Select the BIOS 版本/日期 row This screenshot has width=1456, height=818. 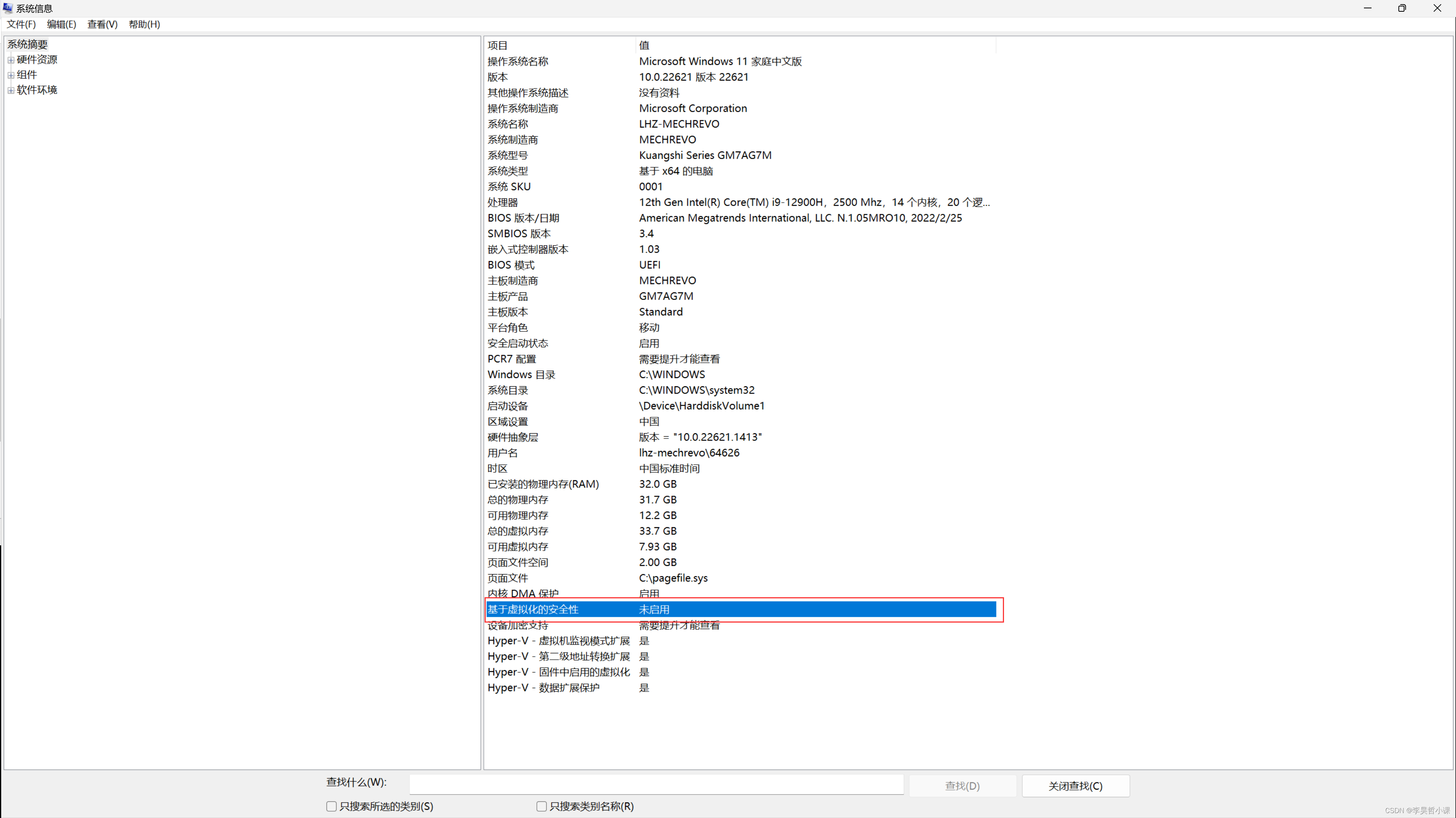(x=740, y=218)
